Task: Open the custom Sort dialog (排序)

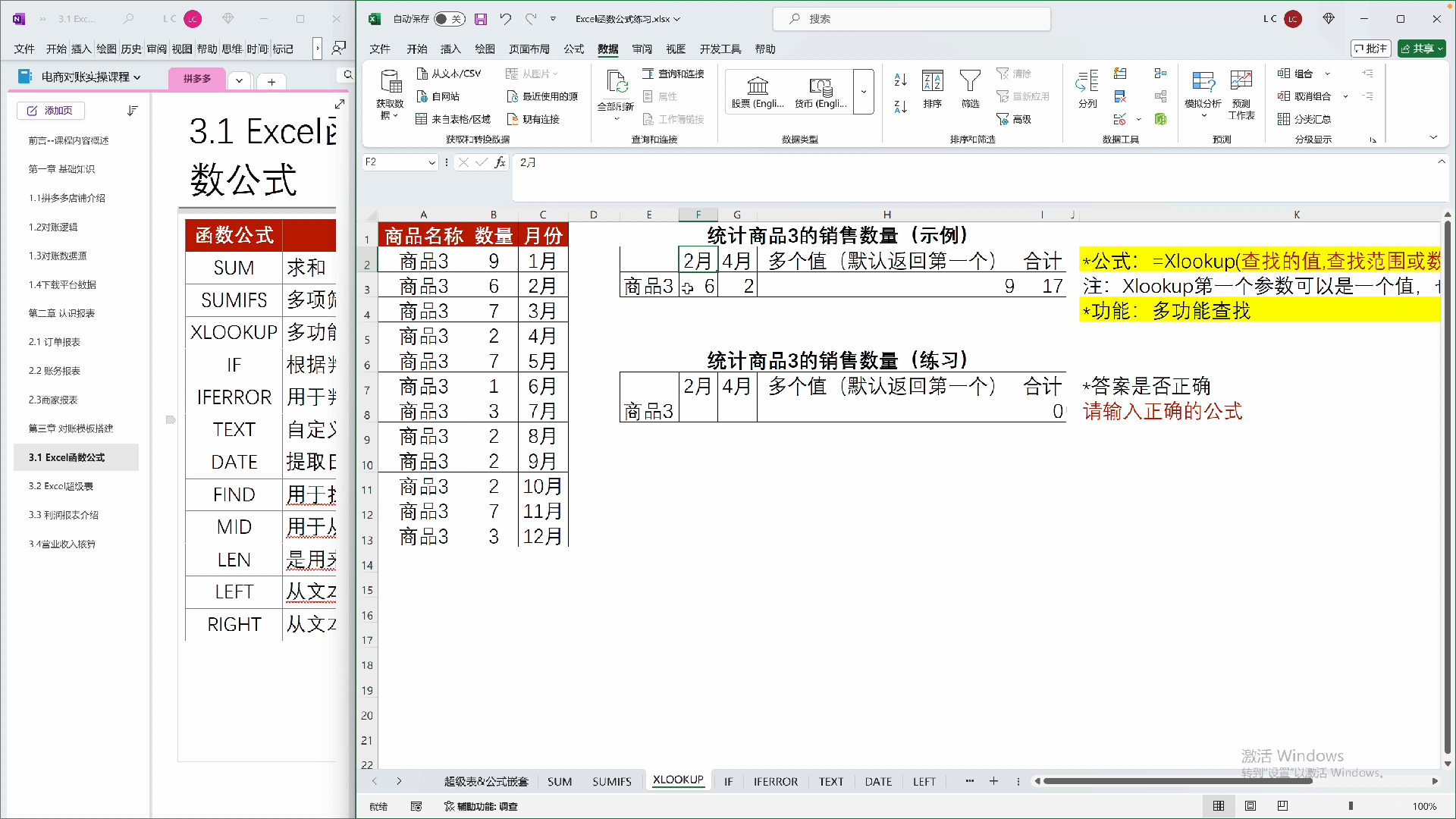Action: 932,89
